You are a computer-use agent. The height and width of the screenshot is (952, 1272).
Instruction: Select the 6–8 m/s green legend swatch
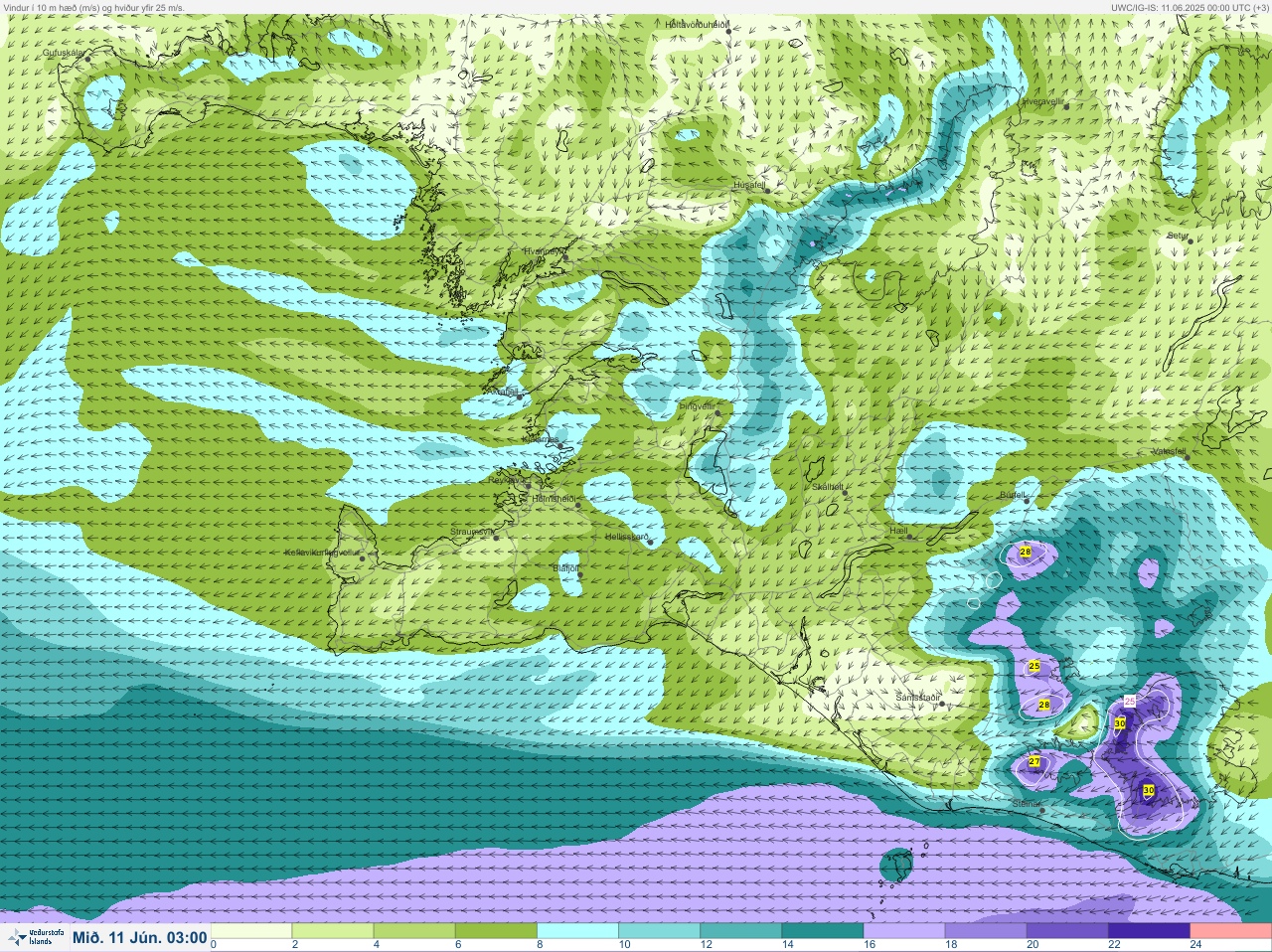click(x=496, y=931)
